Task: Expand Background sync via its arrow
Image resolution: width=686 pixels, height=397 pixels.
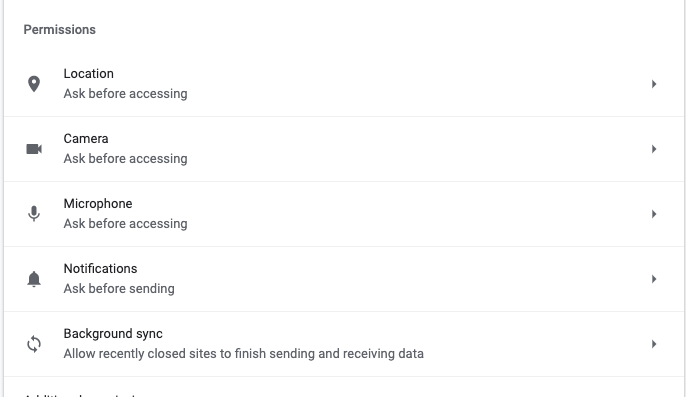Action: click(654, 344)
